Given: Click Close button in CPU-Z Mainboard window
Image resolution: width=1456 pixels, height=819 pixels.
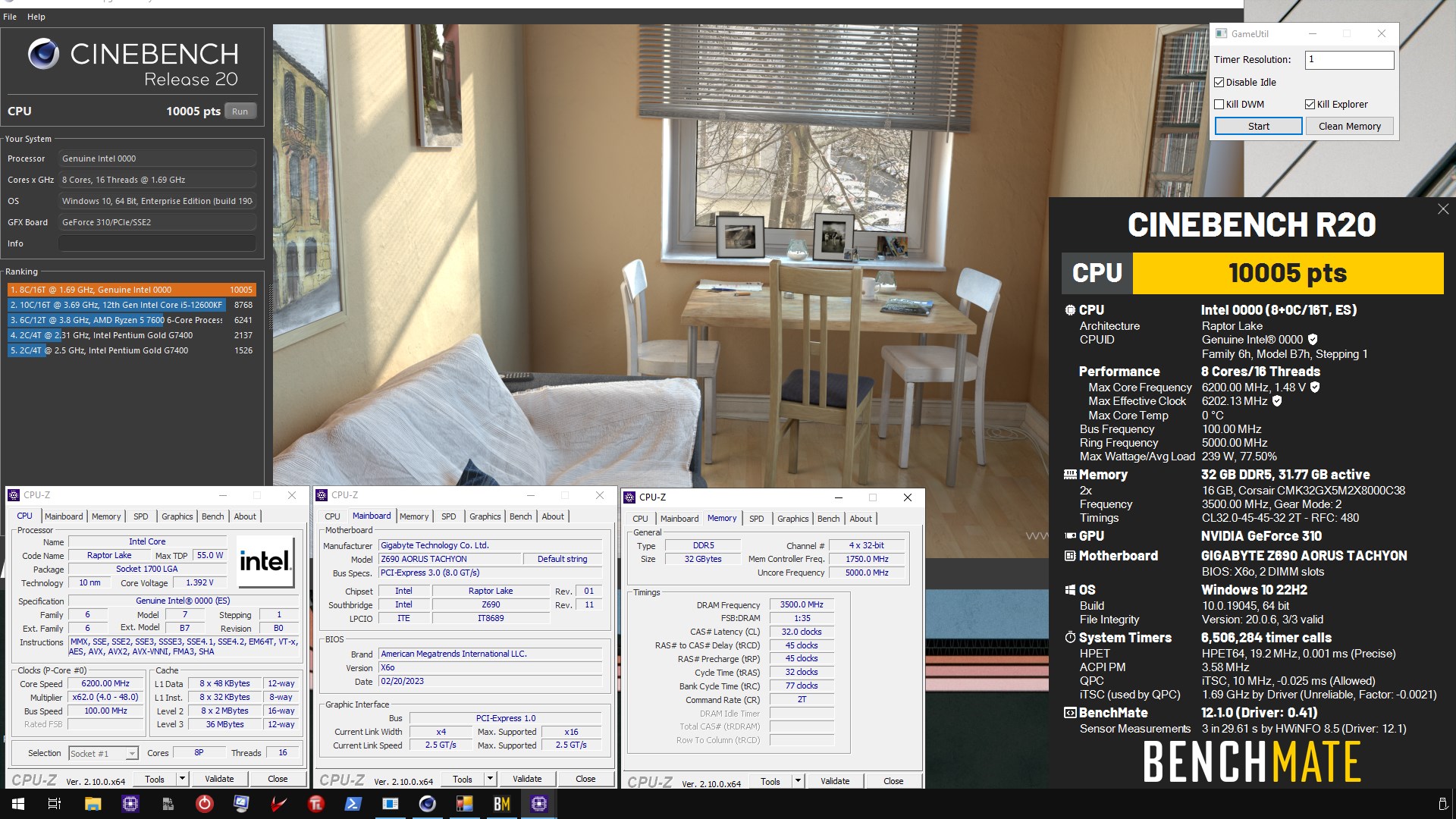Looking at the screenshot, I should 585,779.
